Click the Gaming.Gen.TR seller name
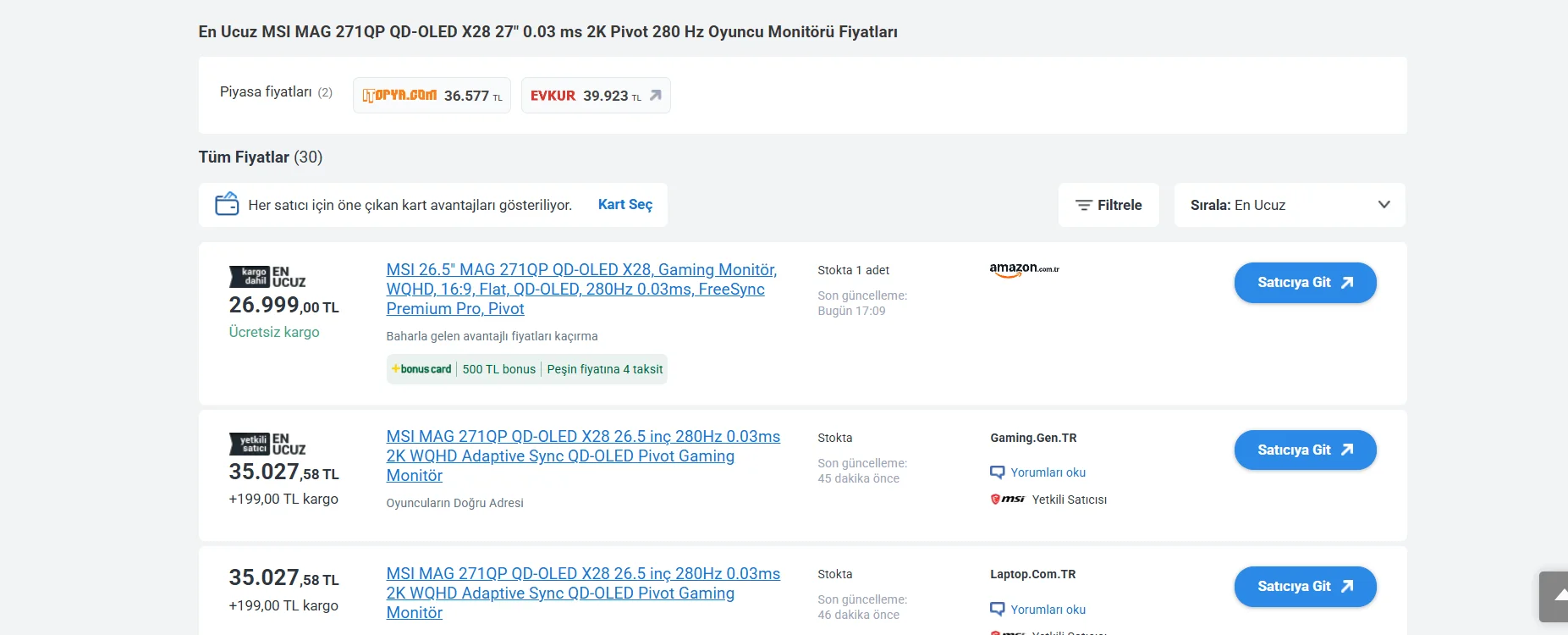 coord(1033,438)
